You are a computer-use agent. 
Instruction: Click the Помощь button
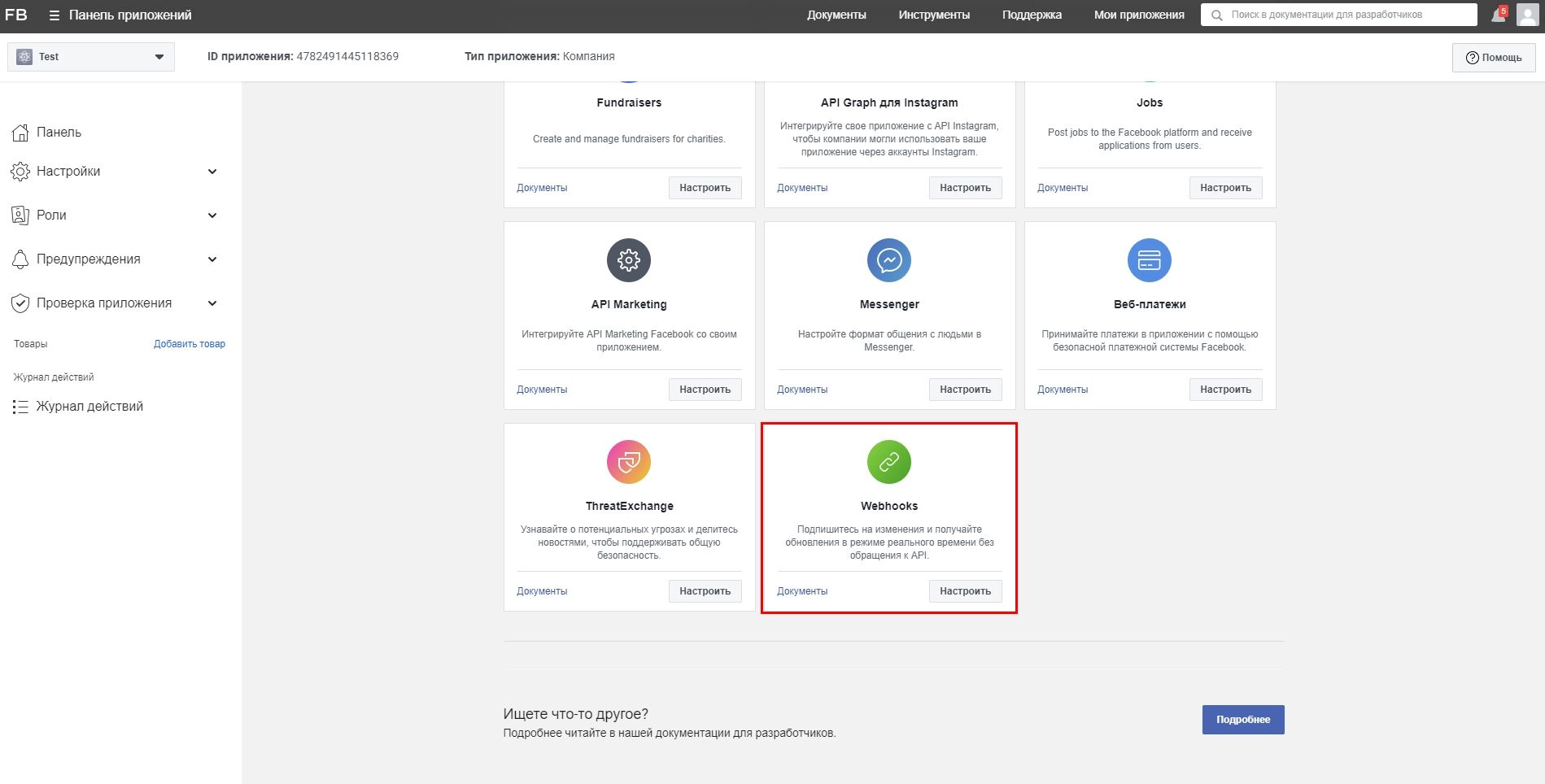(1494, 58)
